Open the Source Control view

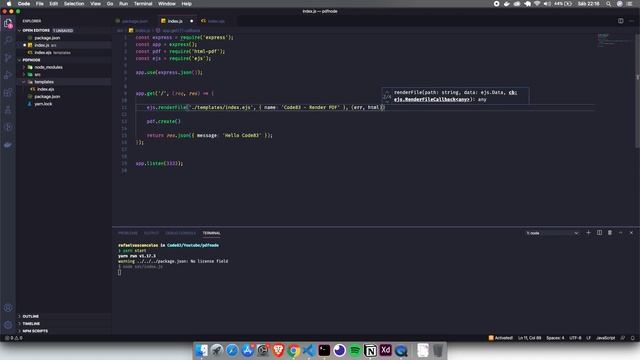point(8,58)
